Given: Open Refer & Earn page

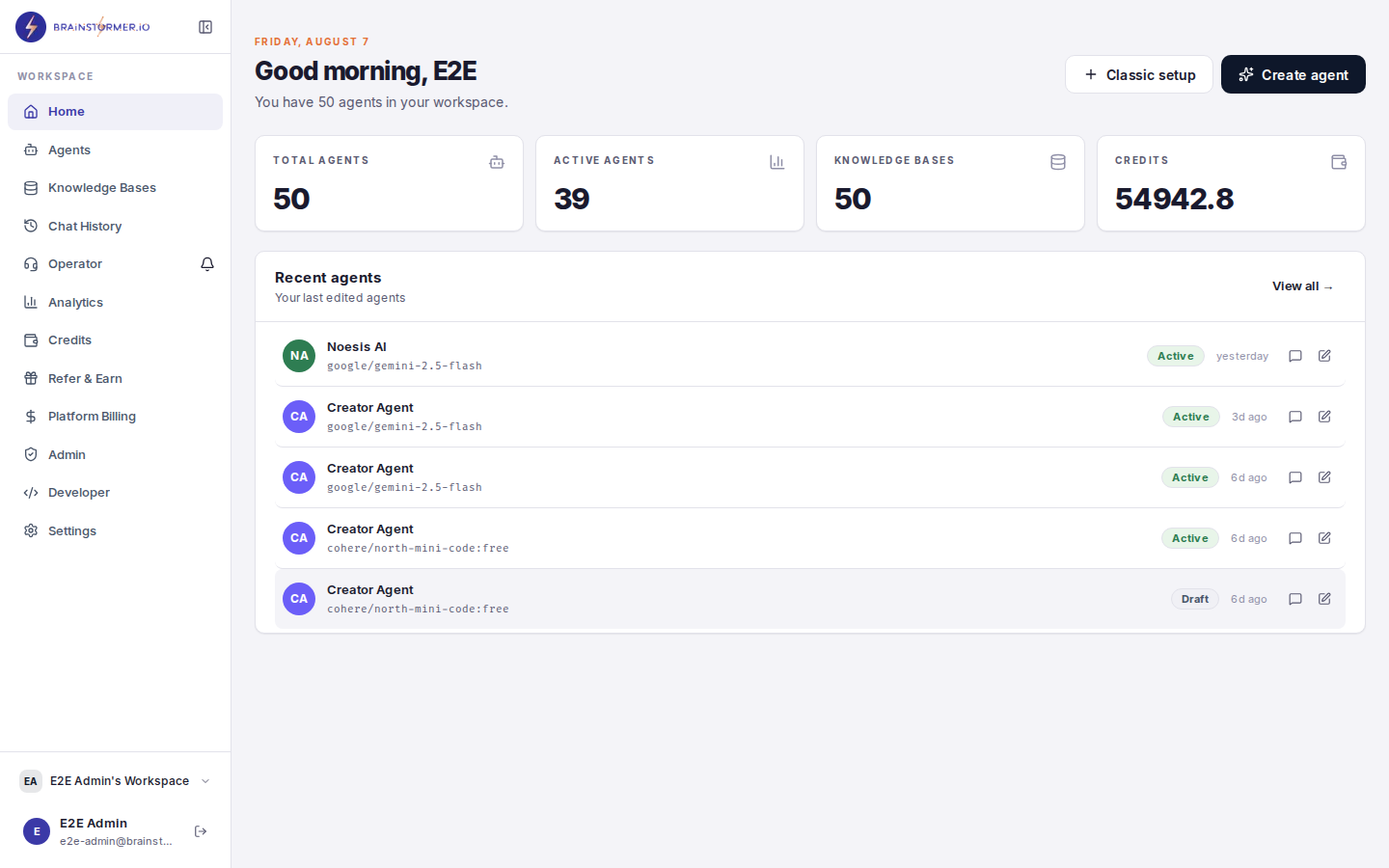Looking at the screenshot, I should (x=116, y=378).
